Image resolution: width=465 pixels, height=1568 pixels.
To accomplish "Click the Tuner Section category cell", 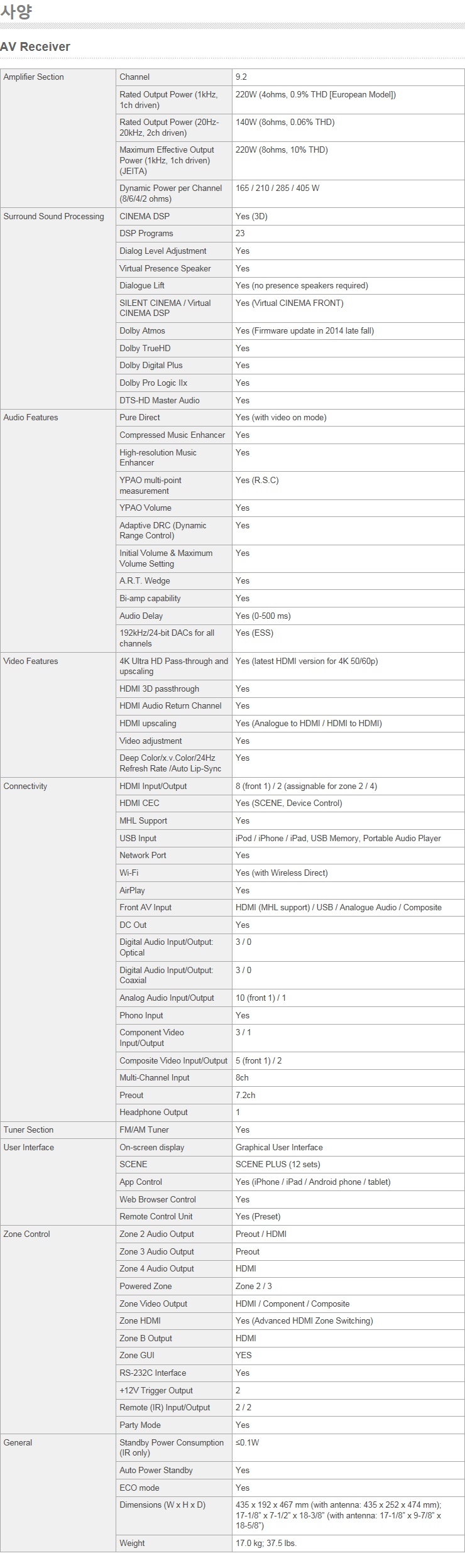I will point(58,1130).
